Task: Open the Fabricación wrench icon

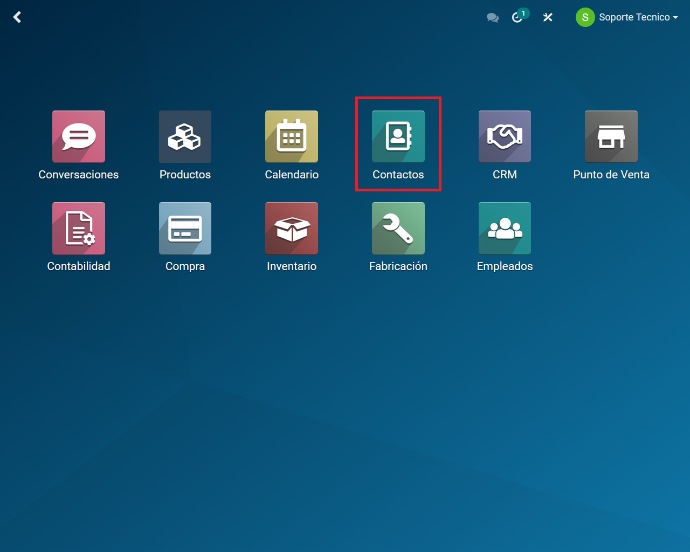Action: coord(398,228)
